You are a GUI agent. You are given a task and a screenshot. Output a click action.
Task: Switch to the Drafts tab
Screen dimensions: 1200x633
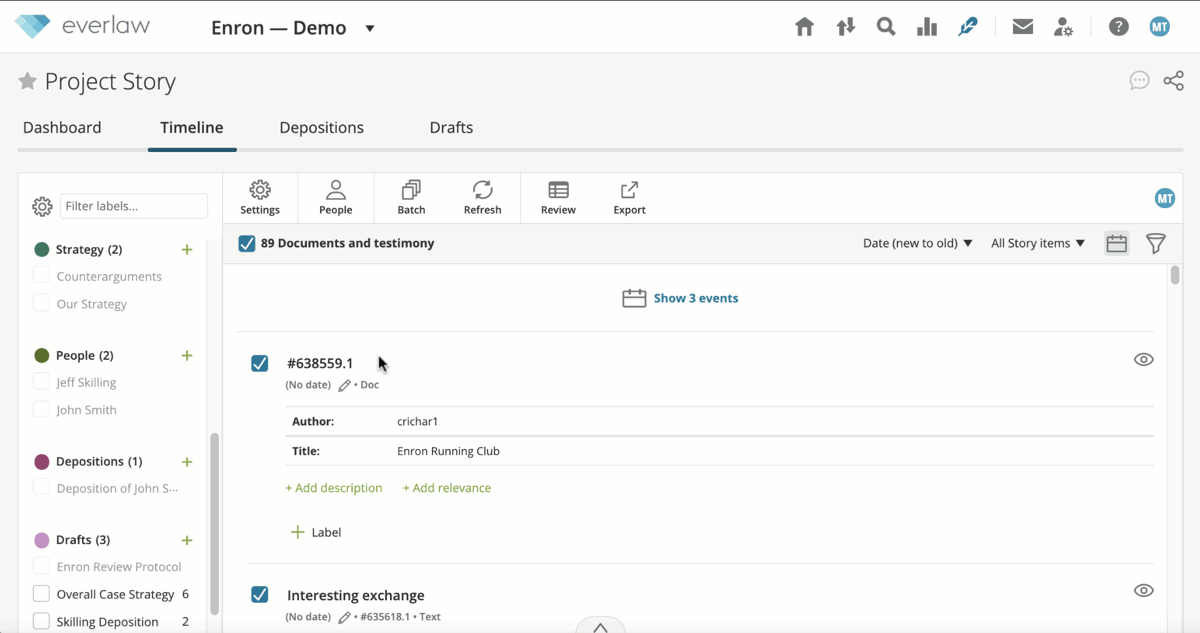[451, 128]
